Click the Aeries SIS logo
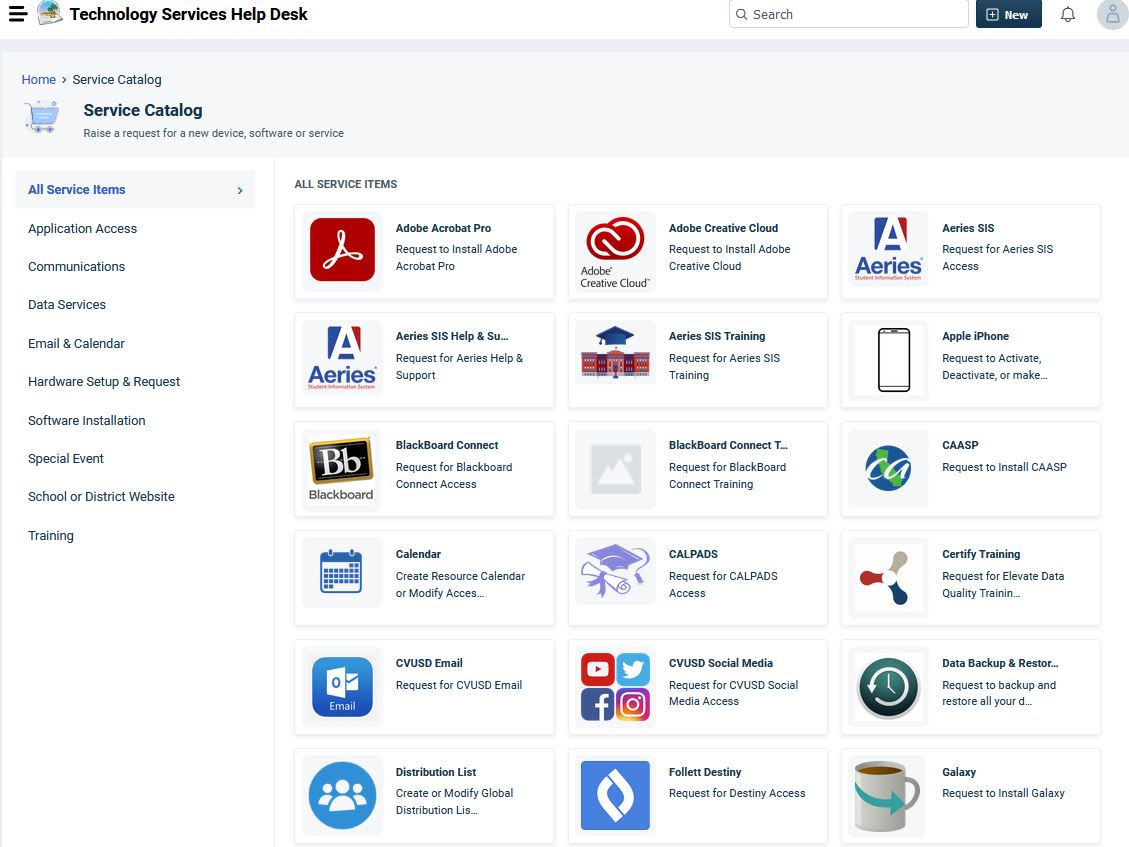This screenshot has height=847, width=1129. (x=888, y=248)
